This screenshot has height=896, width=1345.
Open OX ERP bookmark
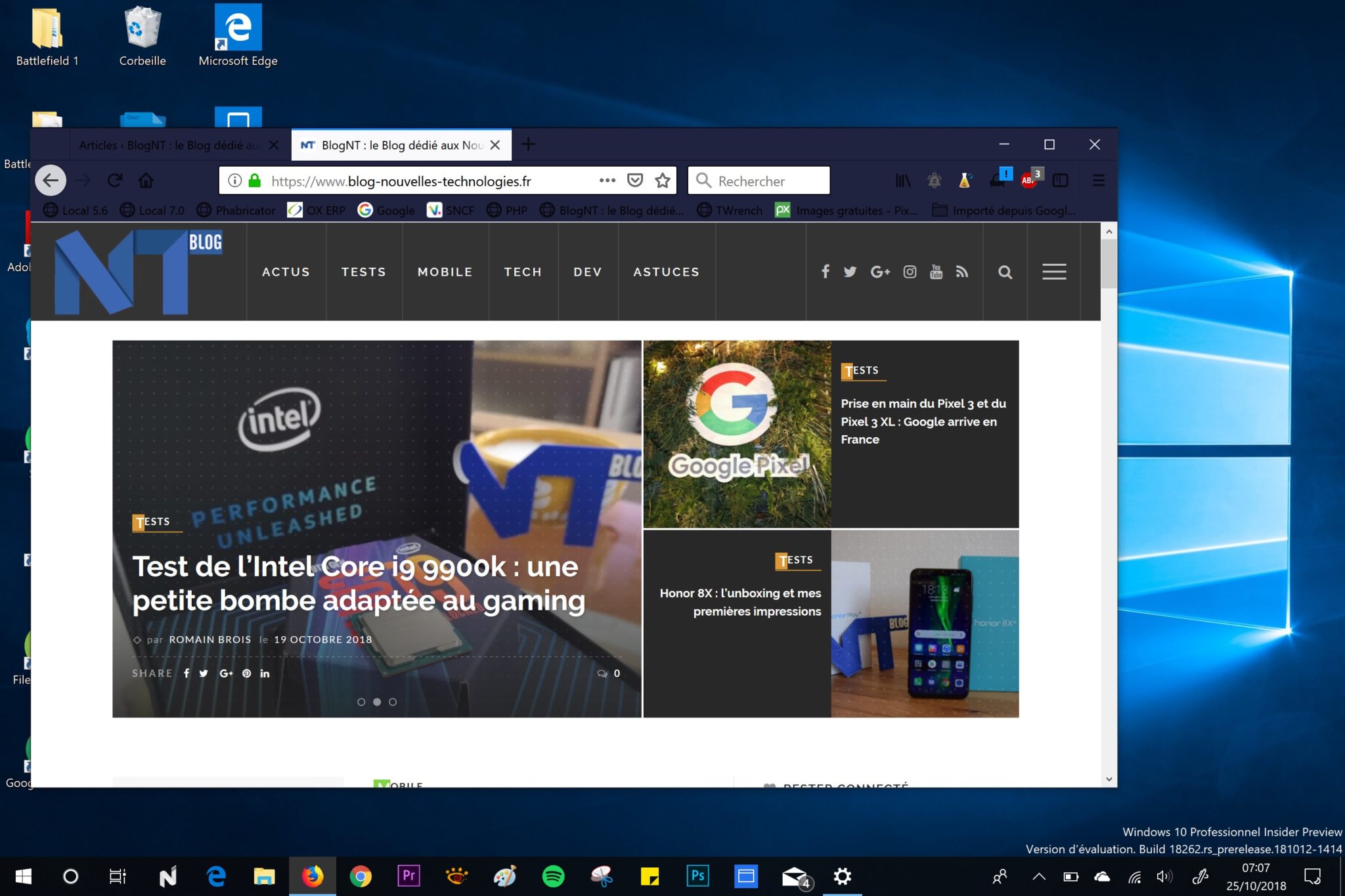[x=317, y=210]
